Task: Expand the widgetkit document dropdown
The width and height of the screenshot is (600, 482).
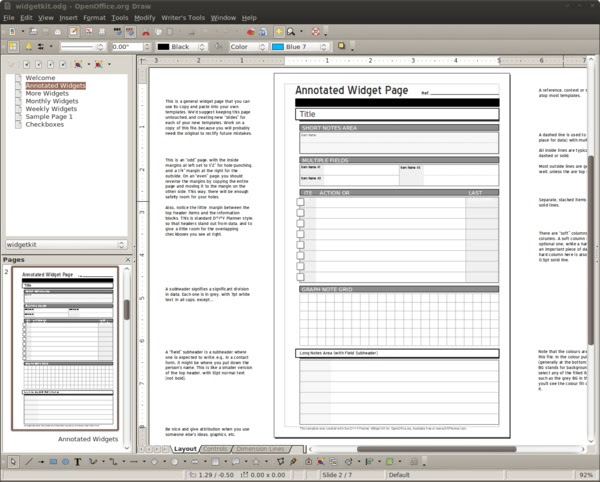Action: (x=66, y=244)
